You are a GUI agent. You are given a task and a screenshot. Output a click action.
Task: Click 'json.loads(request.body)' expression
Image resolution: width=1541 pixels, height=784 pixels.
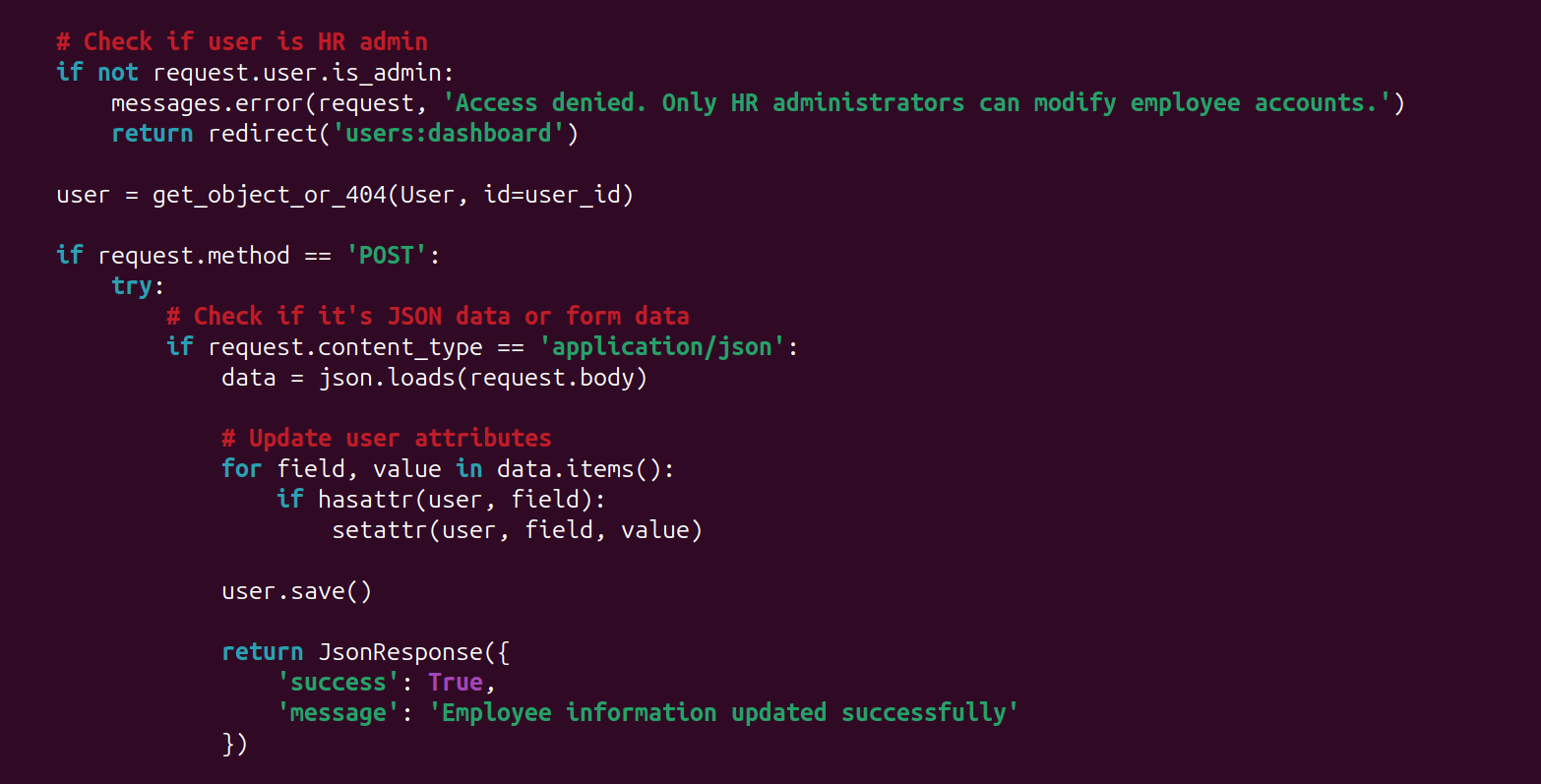pos(482,378)
